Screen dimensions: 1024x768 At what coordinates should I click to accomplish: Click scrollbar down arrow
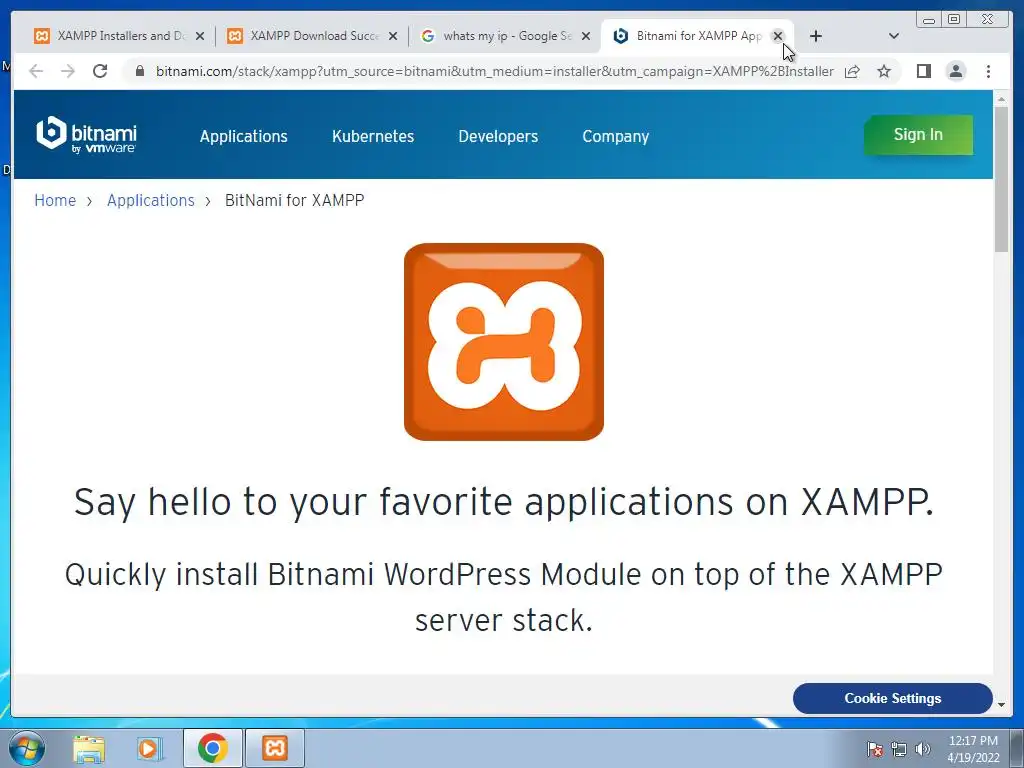1001,705
